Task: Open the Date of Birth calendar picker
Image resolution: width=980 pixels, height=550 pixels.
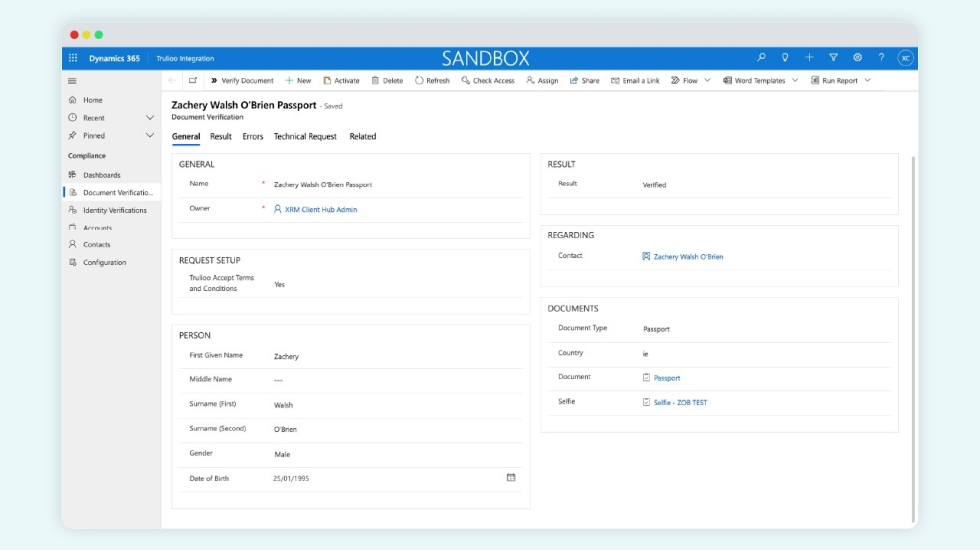Action: tap(511, 478)
